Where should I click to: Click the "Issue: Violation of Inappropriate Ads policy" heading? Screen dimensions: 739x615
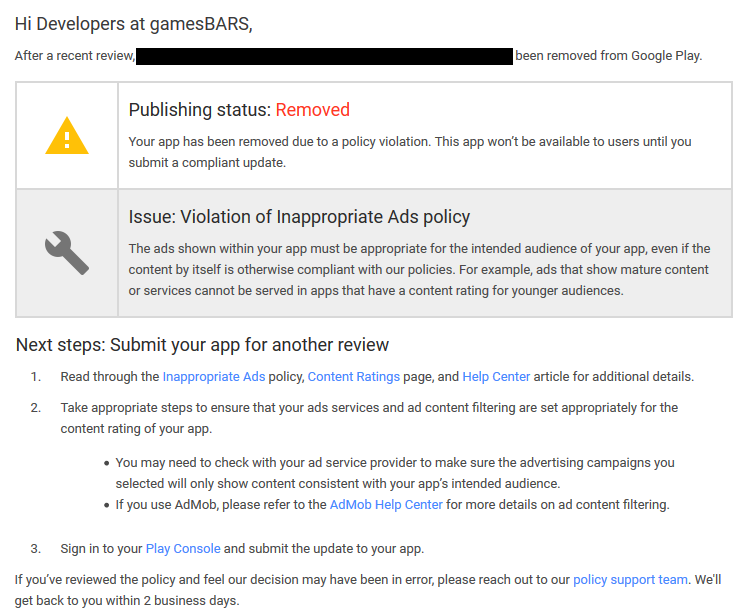tap(299, 217)
